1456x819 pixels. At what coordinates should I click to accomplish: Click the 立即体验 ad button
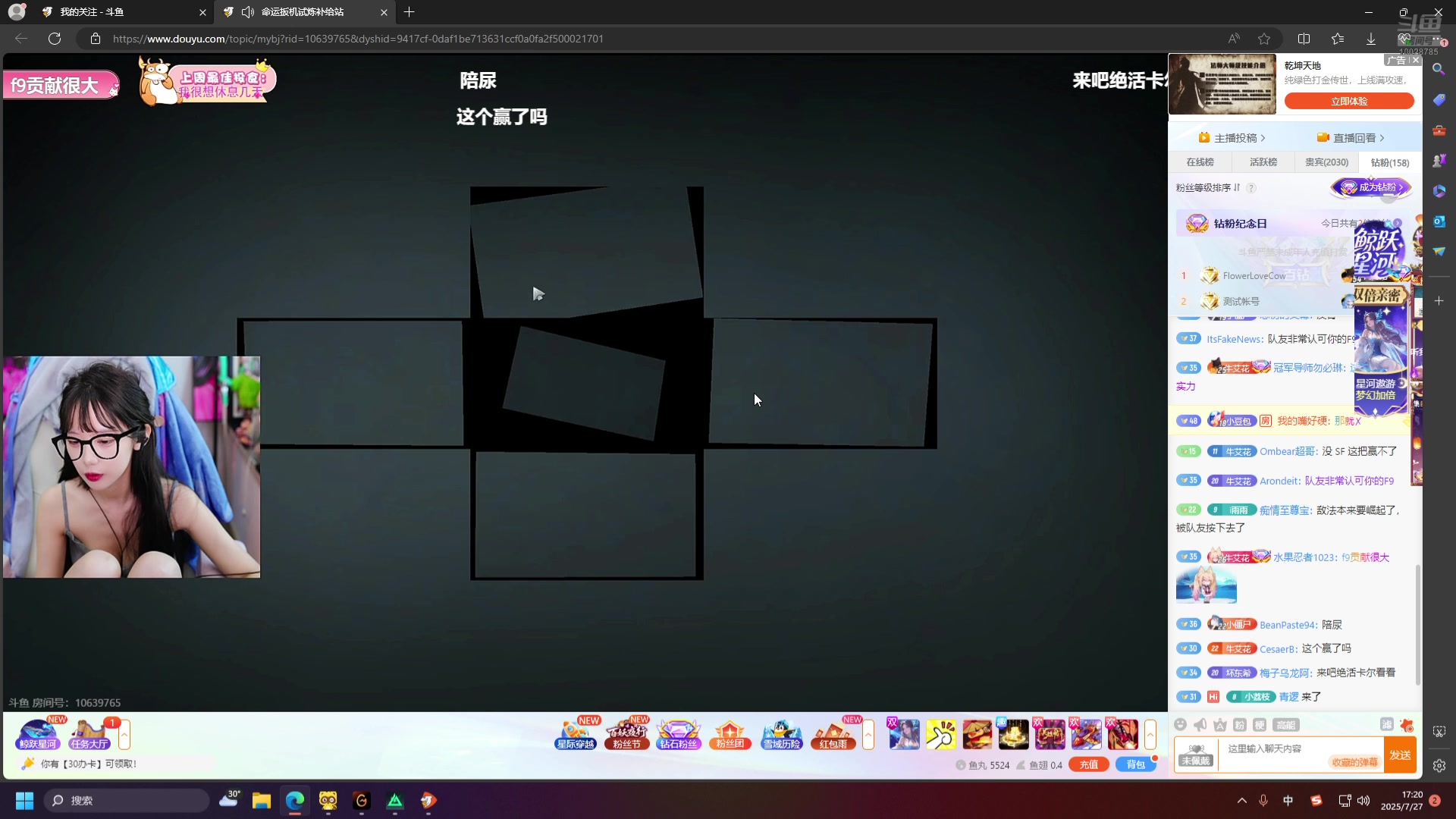coord(1349,101)
